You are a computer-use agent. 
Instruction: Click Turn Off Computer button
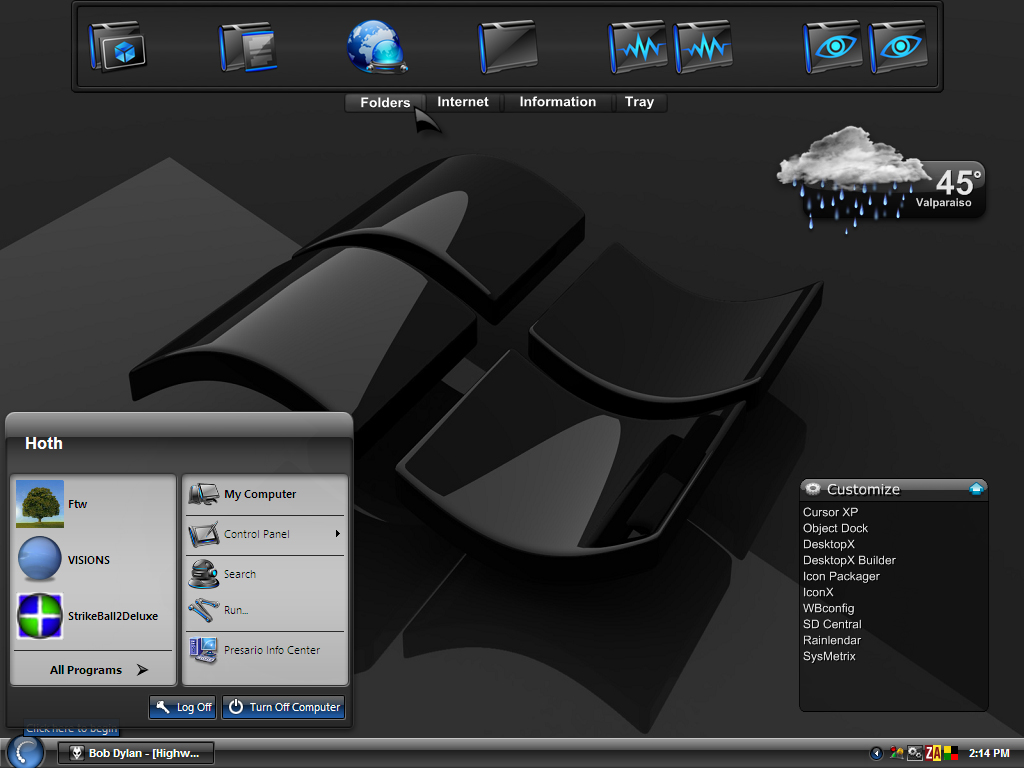click(283, 707)
